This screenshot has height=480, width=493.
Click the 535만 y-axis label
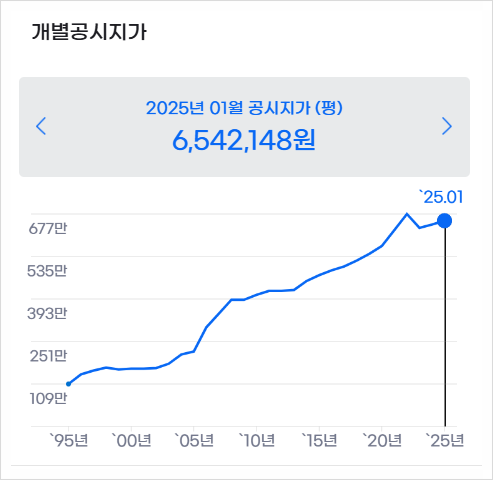(47, 271)
